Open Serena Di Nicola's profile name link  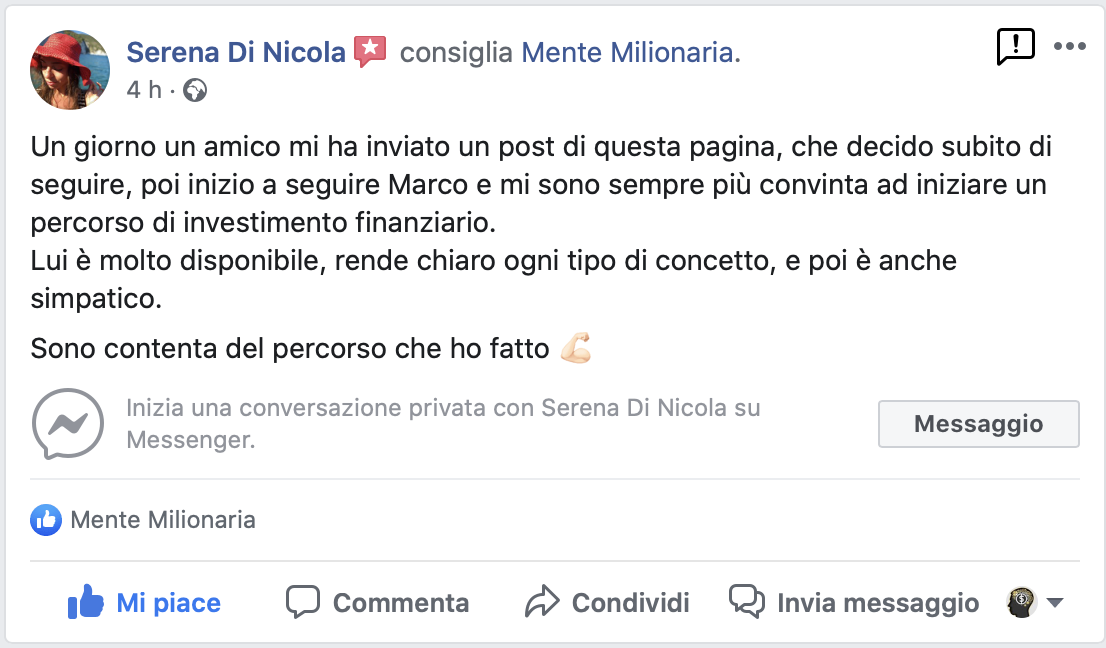pos(236,52)
